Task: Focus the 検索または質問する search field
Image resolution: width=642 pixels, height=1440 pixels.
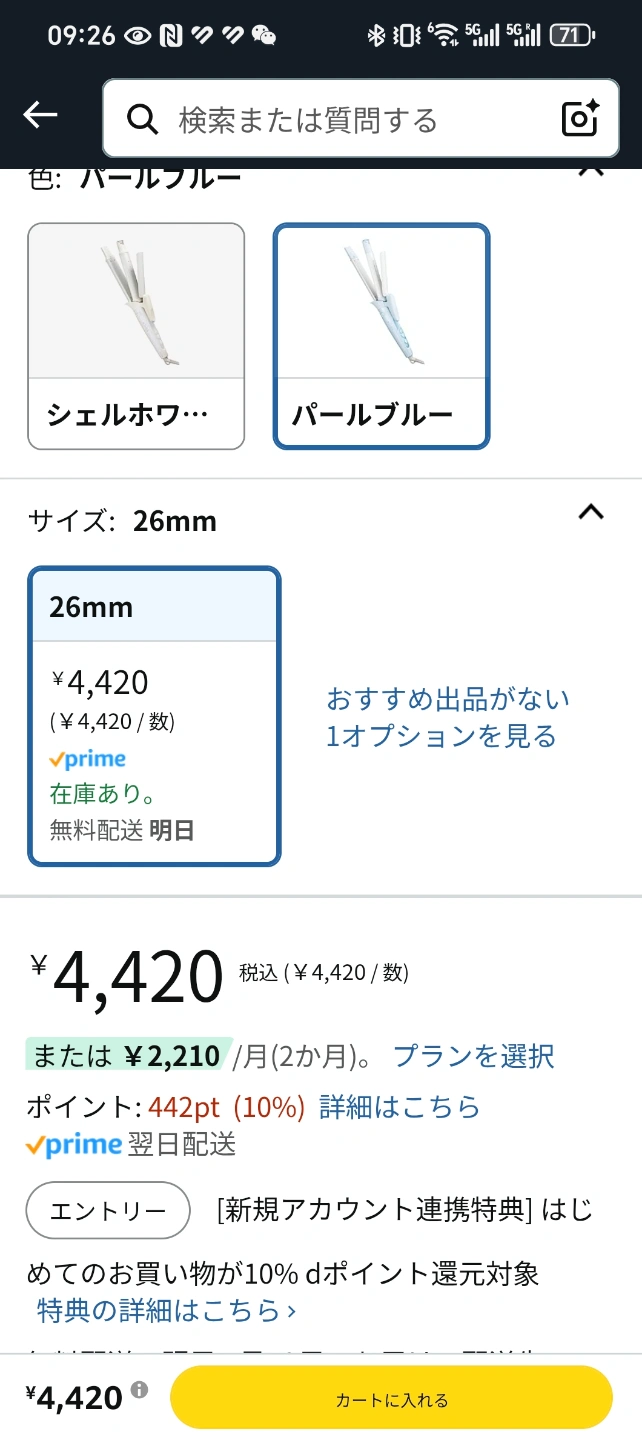Action: [361, 119]
